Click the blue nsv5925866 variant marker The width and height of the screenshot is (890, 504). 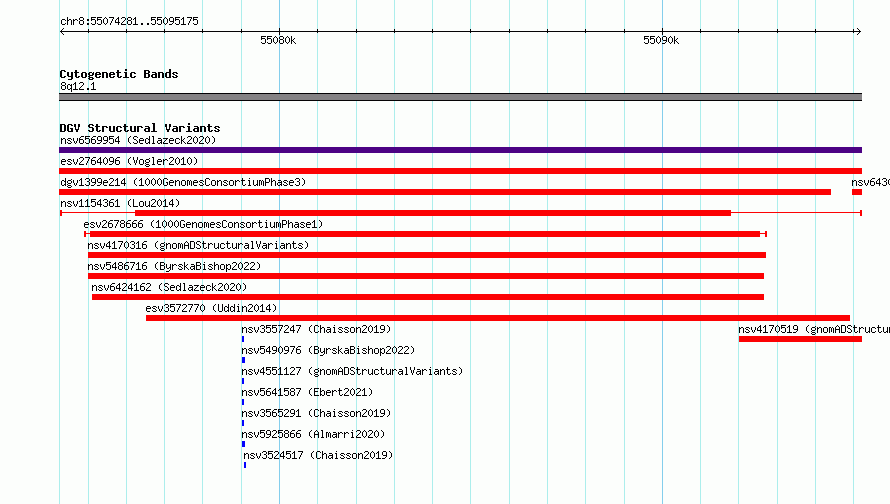tap(244, 444)
